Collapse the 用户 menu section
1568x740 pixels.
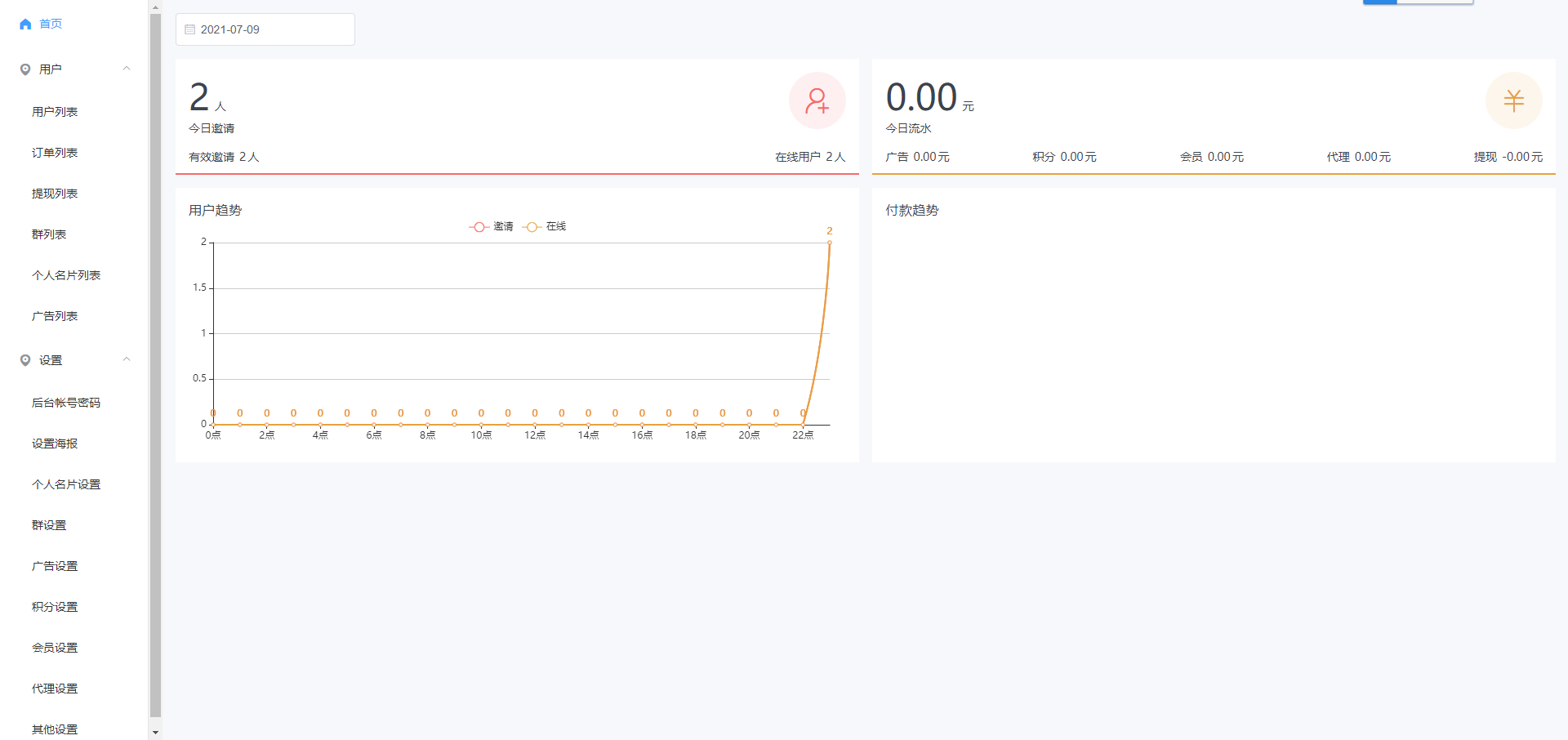(127, 69)
